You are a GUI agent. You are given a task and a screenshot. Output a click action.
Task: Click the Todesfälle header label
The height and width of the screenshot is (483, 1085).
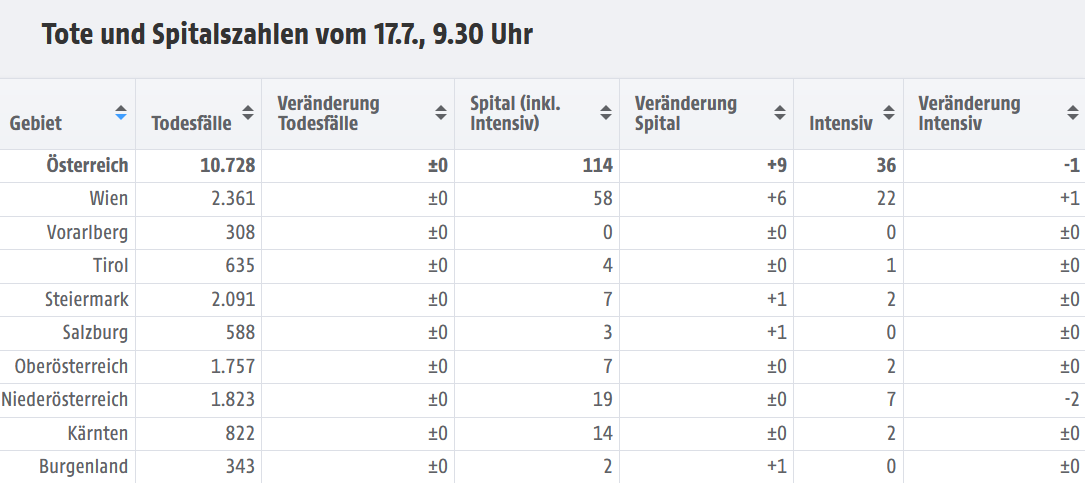click(191, 123)
